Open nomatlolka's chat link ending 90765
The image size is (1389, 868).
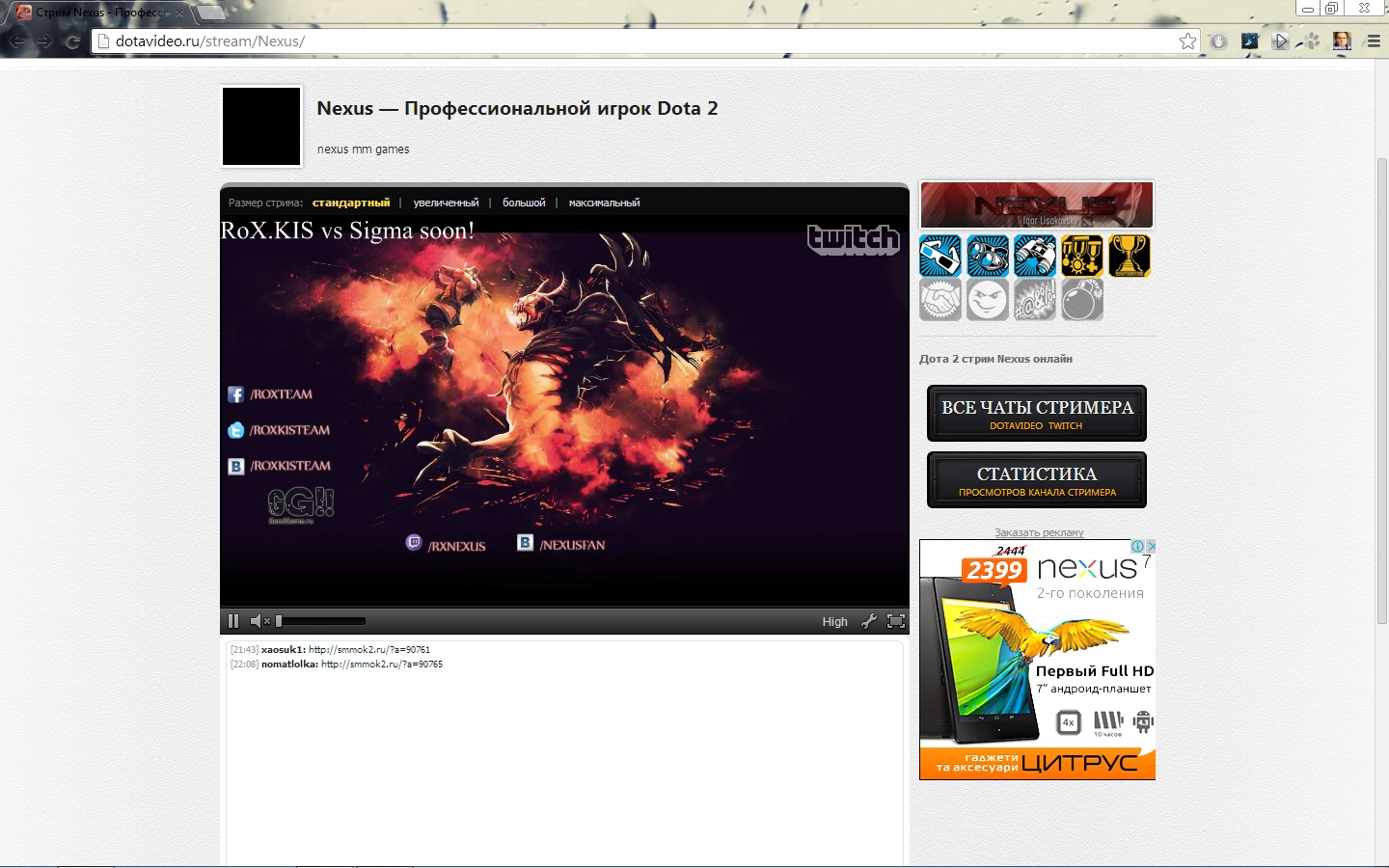click(x=382, y=665)
